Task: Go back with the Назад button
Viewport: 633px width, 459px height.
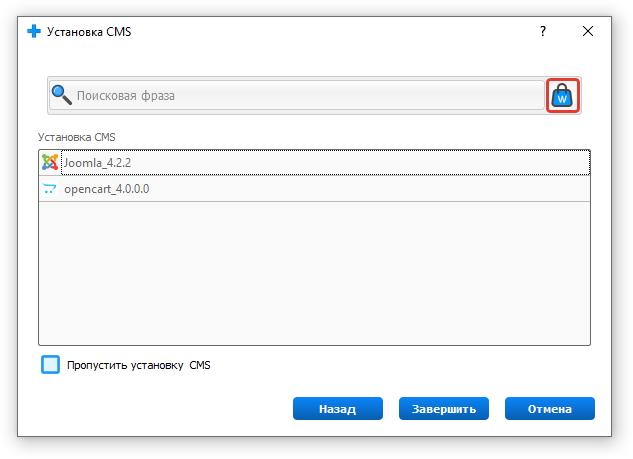Action: click(337, 409)
